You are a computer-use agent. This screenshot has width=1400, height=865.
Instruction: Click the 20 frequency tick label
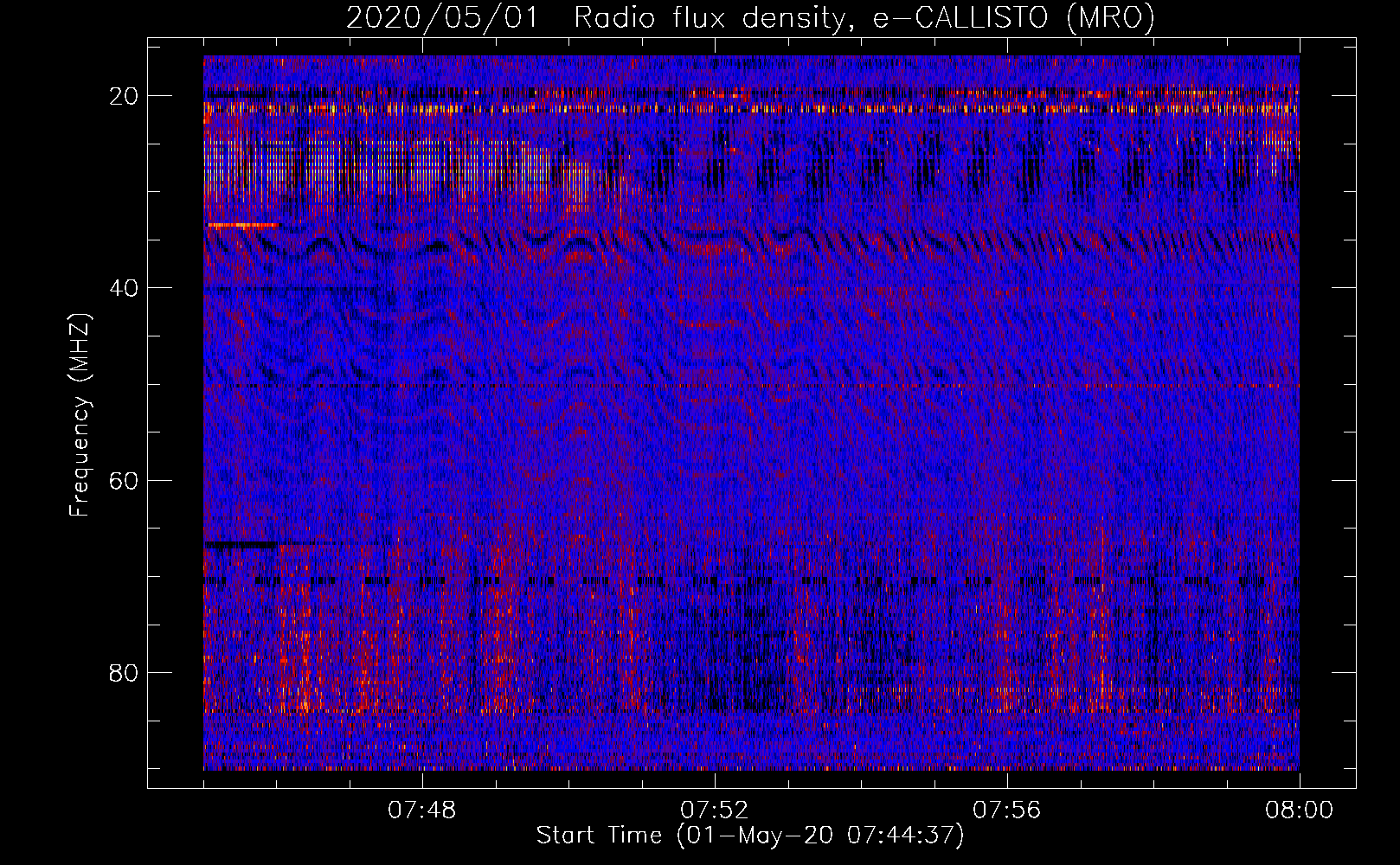click(125, 96)
